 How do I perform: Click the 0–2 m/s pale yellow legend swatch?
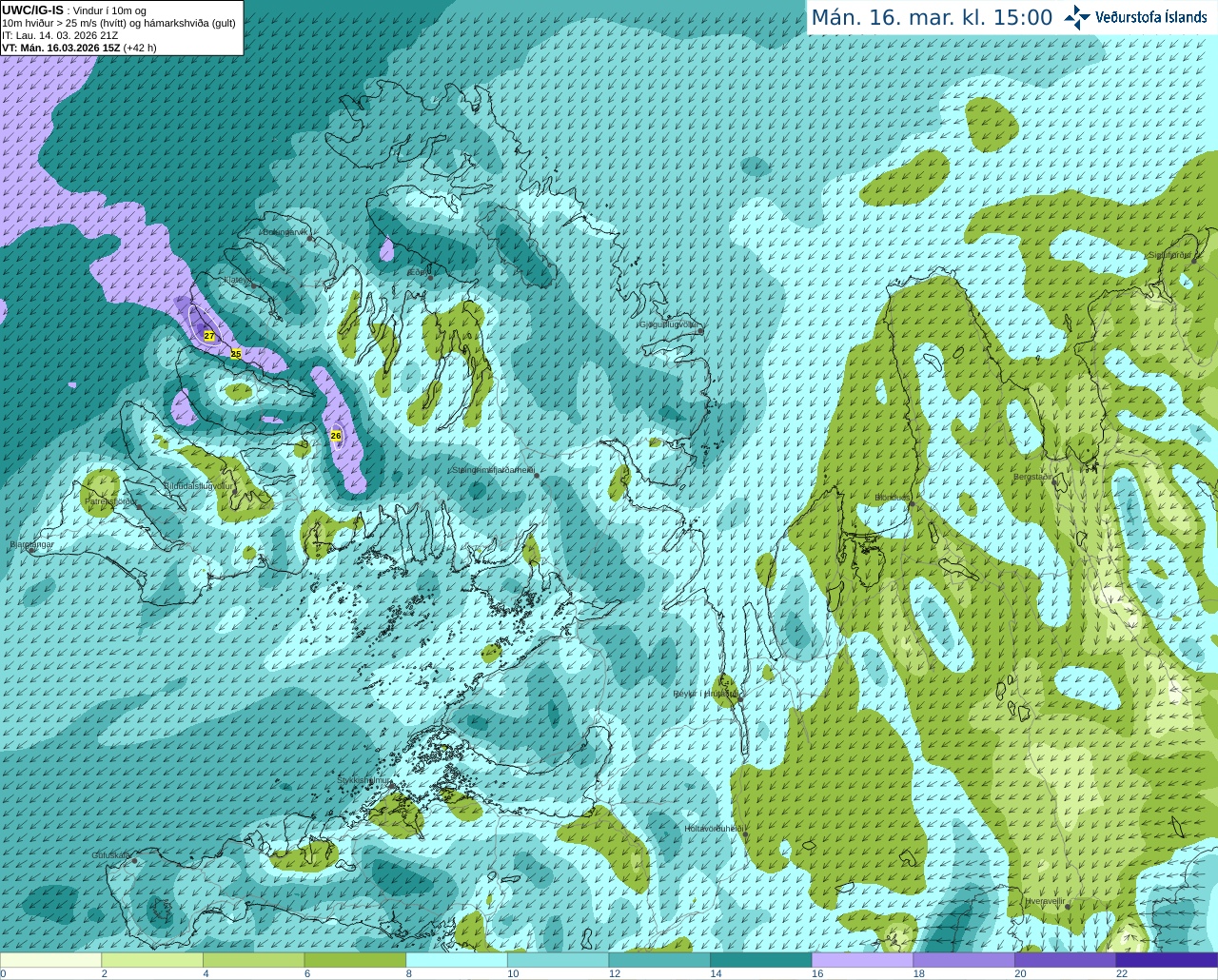pyautogui.click(x=50, y=960)
